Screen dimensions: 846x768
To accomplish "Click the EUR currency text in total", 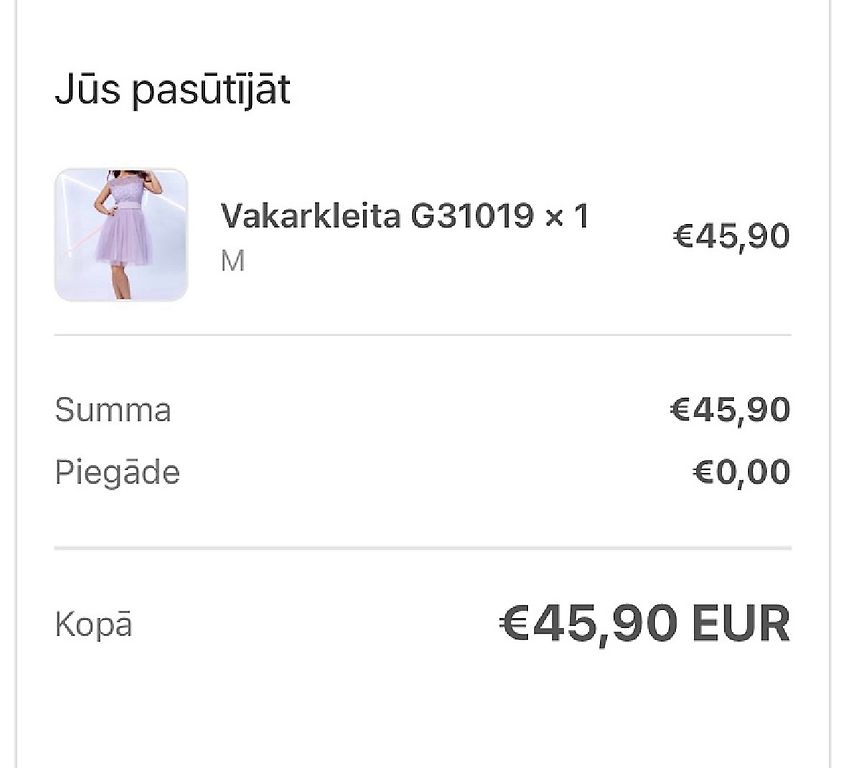I will tap(741, 624).
